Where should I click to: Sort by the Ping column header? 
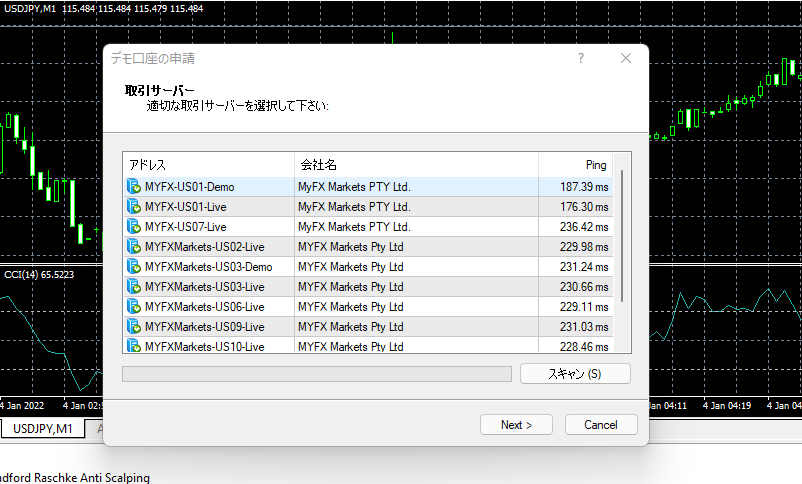click(575, 165)
